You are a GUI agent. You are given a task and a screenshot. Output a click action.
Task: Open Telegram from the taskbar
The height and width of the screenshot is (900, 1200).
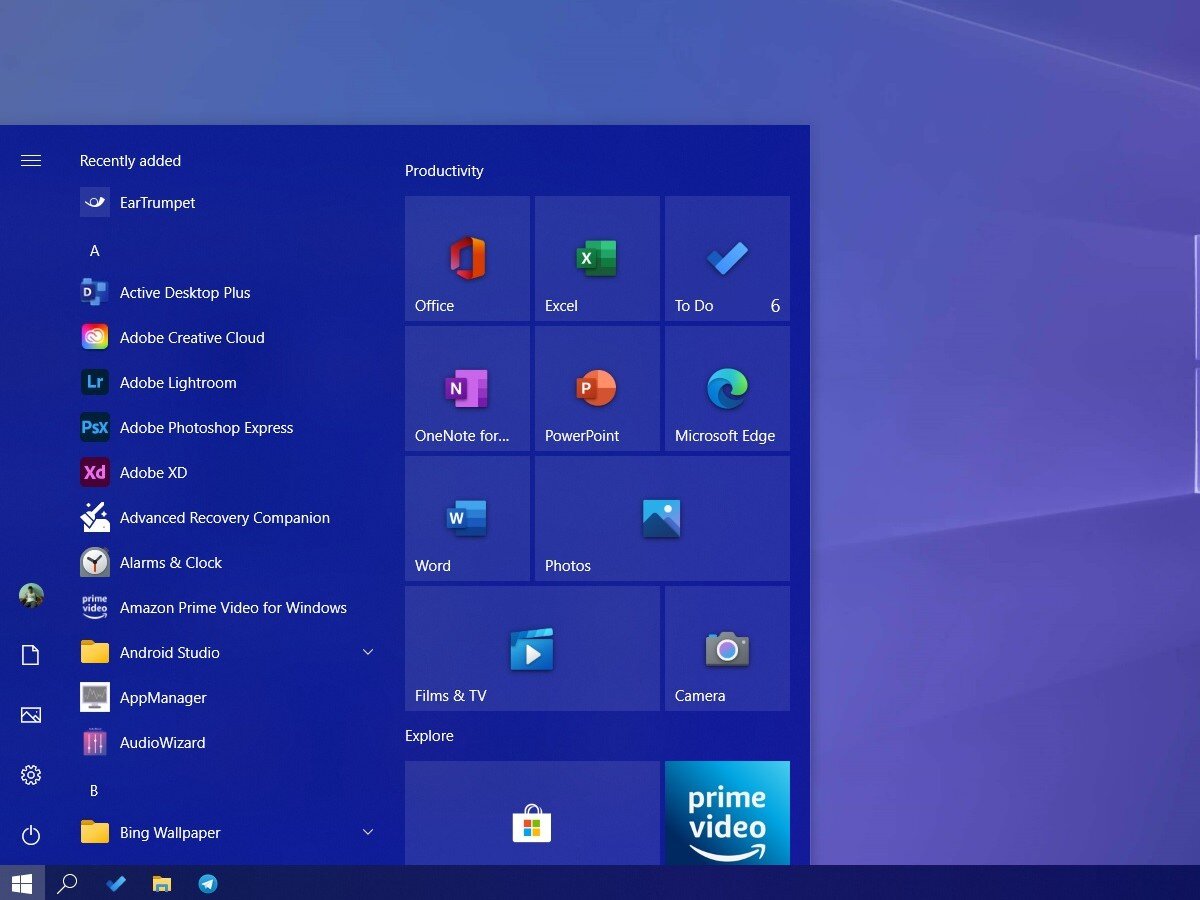[x=208, y=883]
